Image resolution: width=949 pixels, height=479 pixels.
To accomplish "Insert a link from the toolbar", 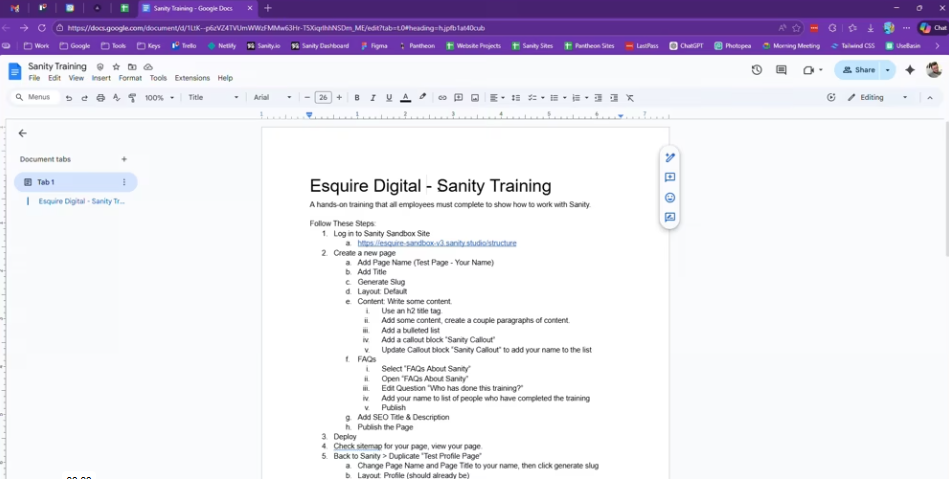I will pyautogui.click(x=442, y=97).
